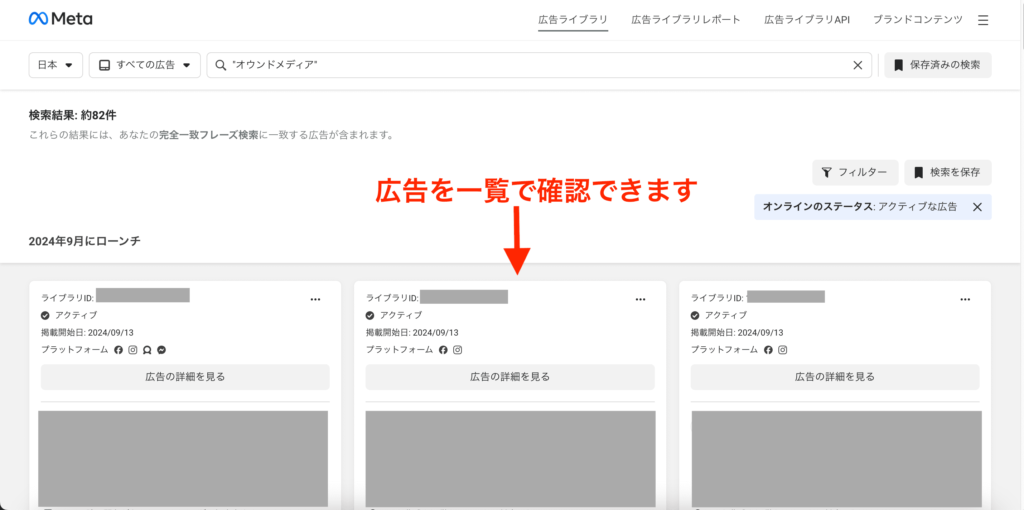Click the Instagram platform icon on the third card
This screenshot has height=510, width=1024.
tap(782, 350)
